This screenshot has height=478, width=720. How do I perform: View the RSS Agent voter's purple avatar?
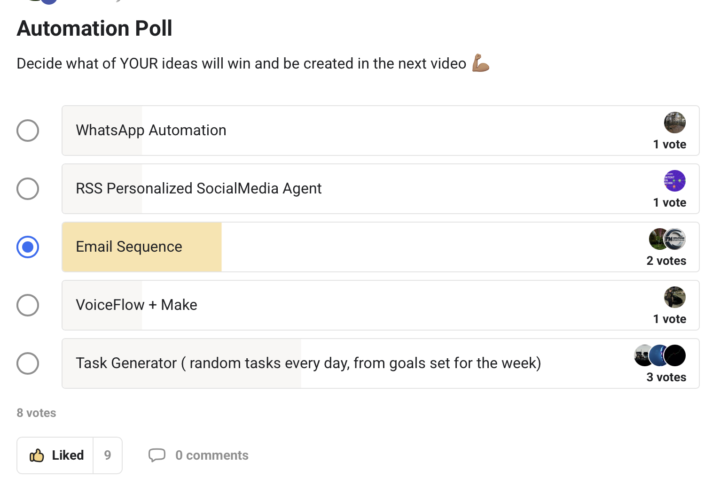tap(675, 181)
